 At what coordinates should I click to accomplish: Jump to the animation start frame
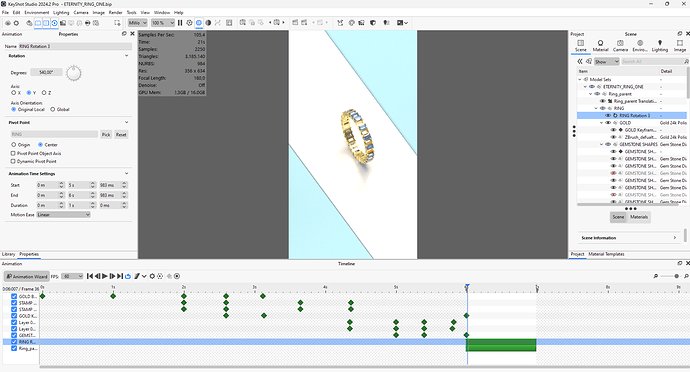tap(90, 276)
